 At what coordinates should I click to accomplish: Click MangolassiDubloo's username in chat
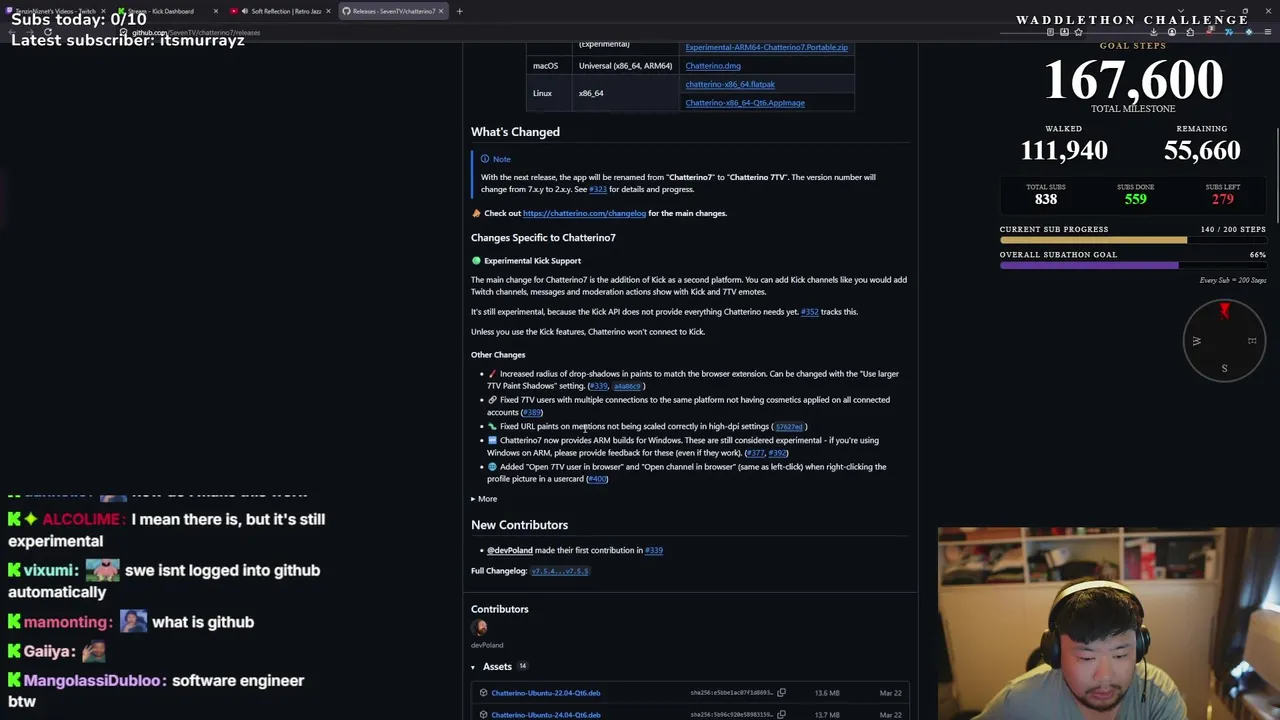[x=93, y=681]
